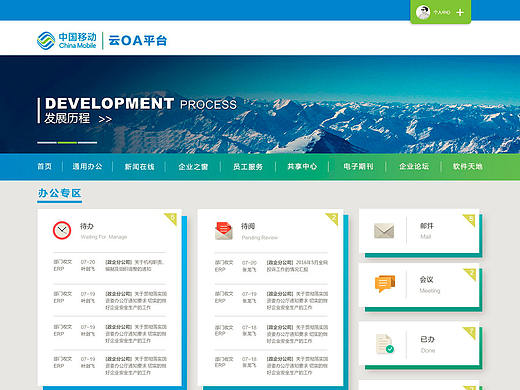Open the 首页 navigation item
The width and height of the screenshot is (520, 390).
[x=44, y=166]
